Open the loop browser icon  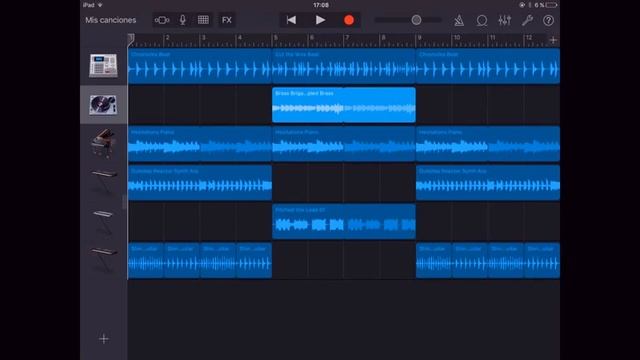click(x=482, y=20)
